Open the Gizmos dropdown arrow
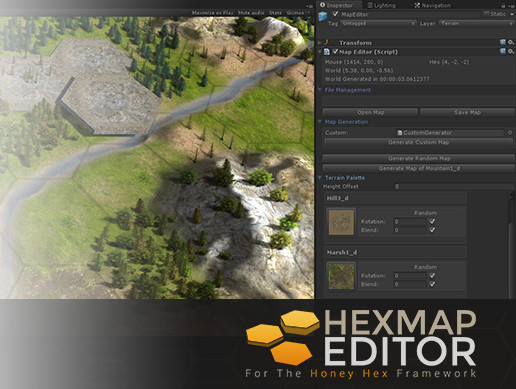516x389 pixels. point(308,13)
